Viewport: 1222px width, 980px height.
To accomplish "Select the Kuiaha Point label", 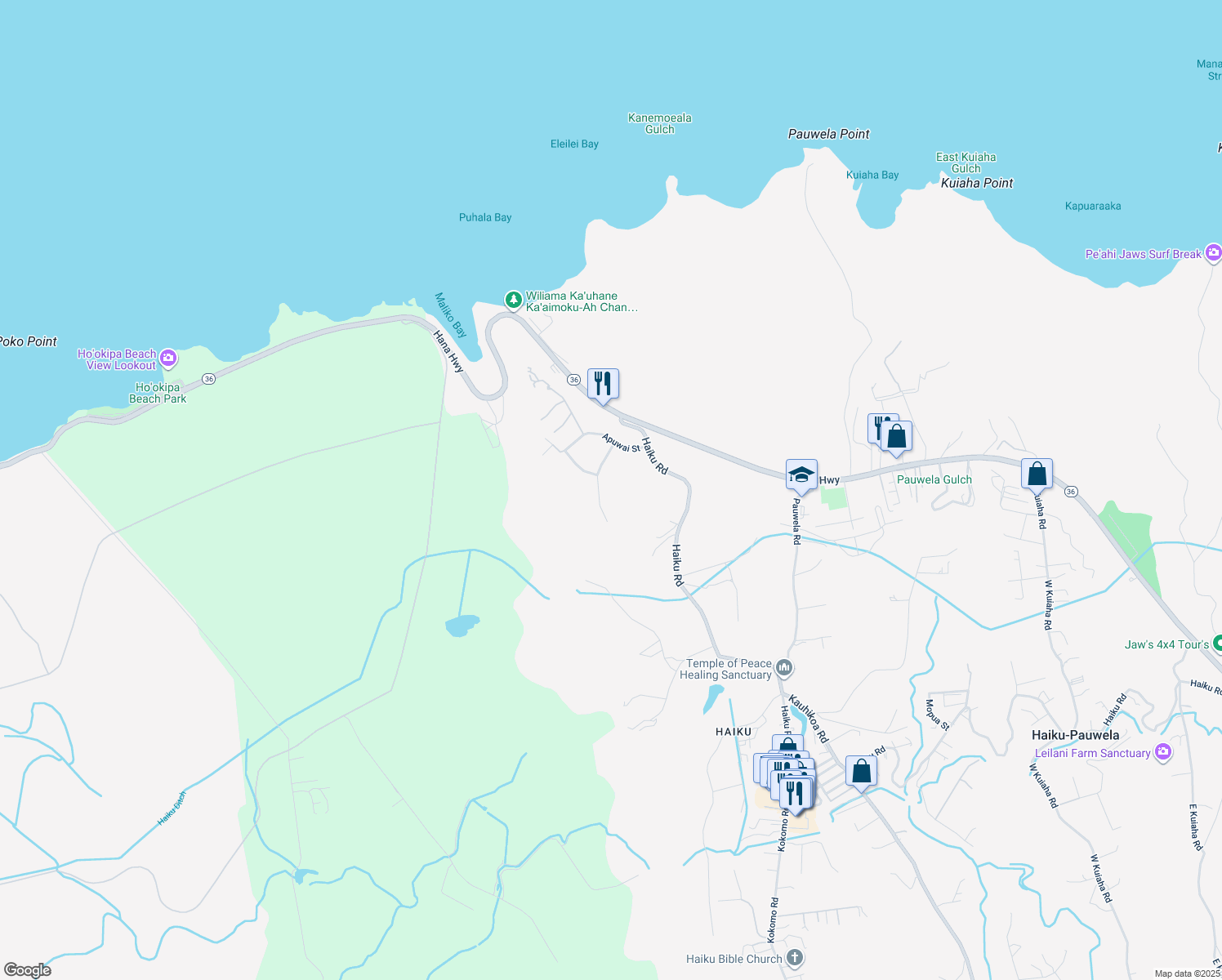I will (977, 183).
